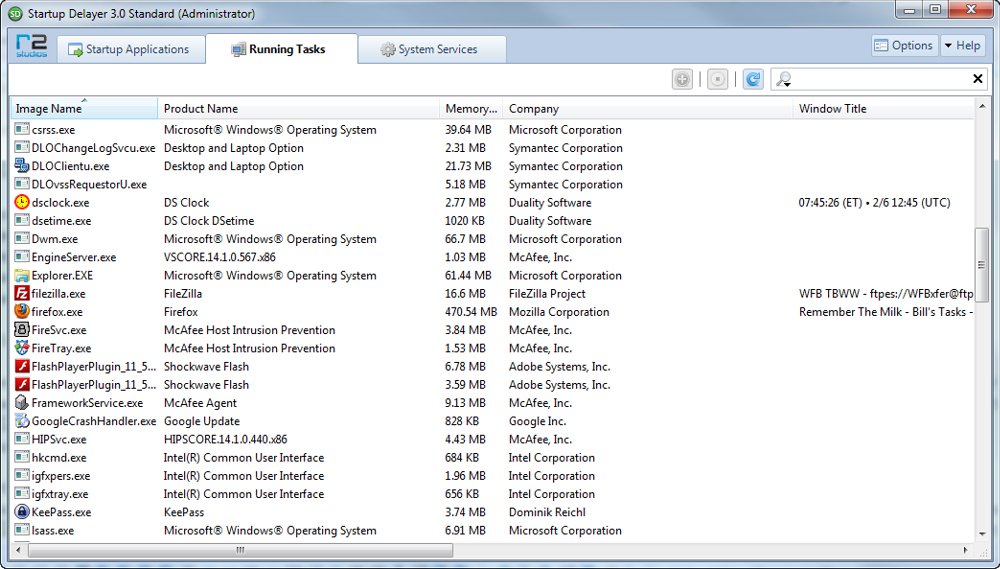Click the FrameworkService.exe icon

pyautogui.click(x=22, y=403)
